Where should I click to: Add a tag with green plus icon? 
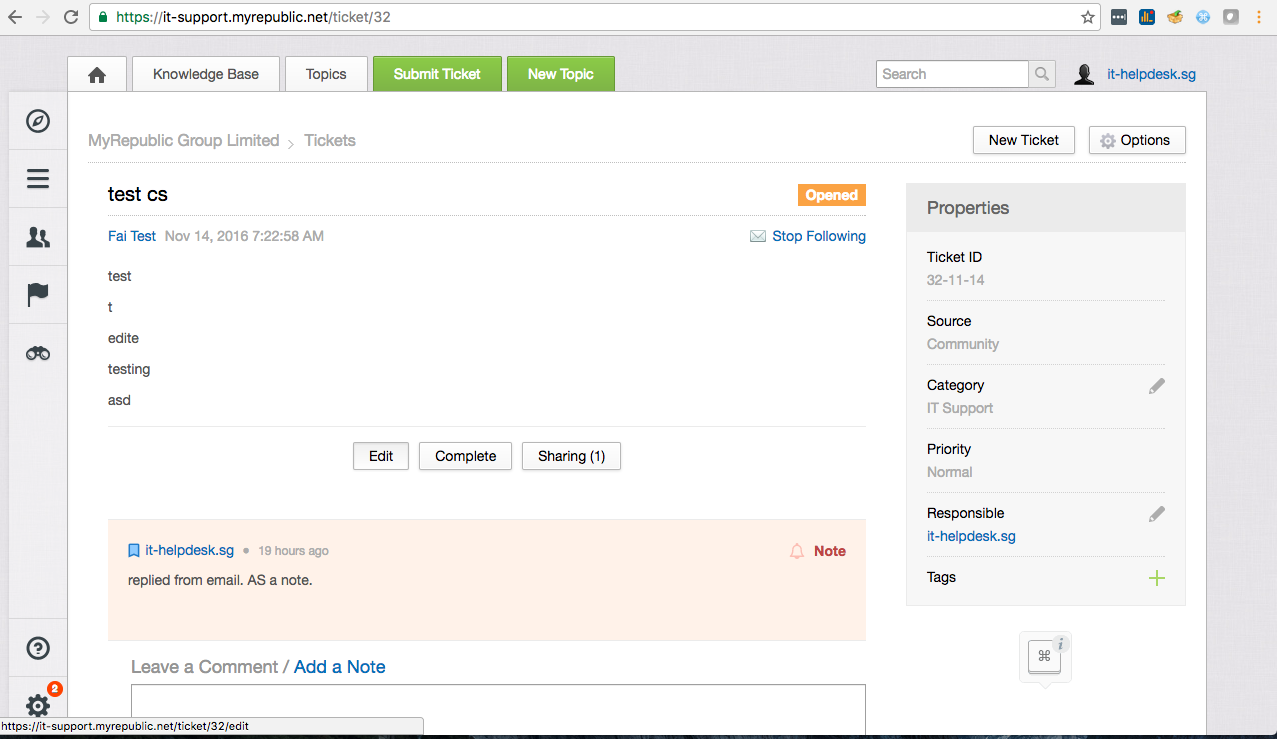click(x=1156, y=578)
